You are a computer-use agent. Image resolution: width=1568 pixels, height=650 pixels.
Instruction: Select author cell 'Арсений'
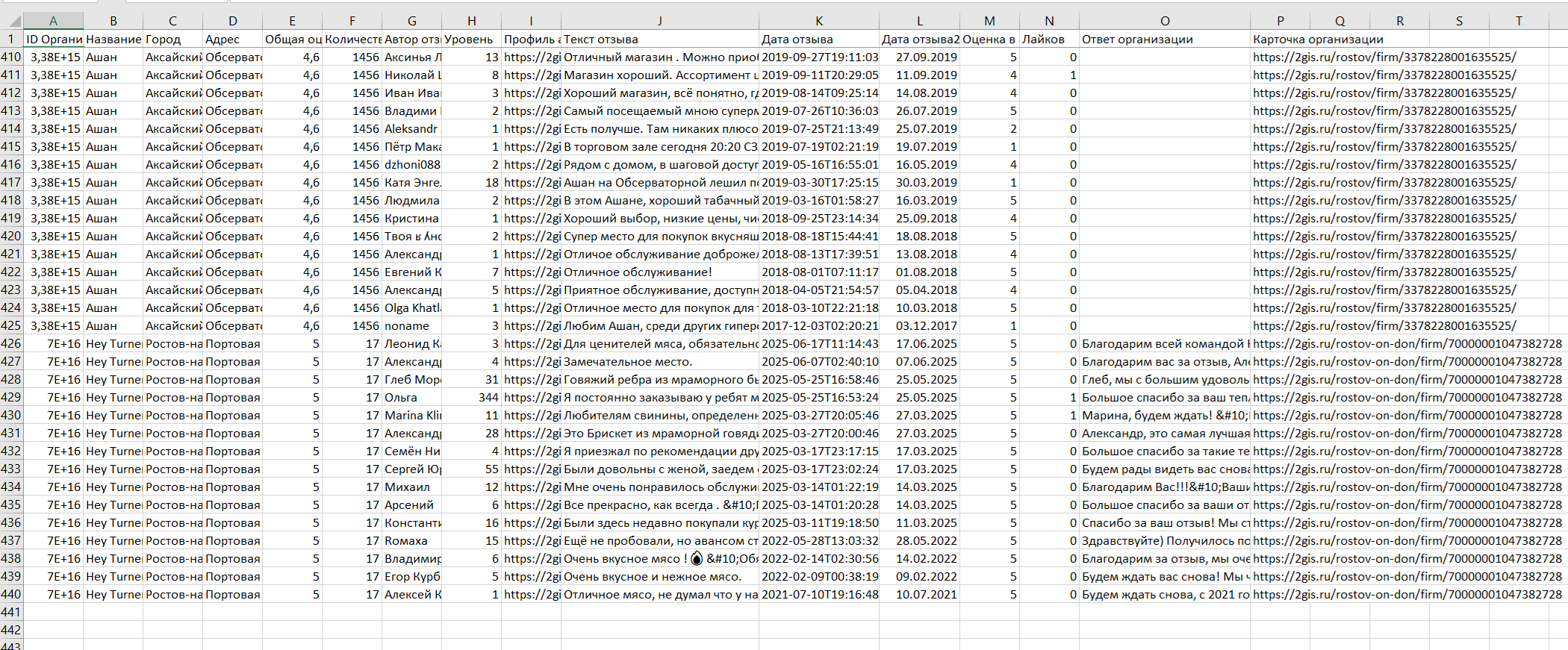click(411, 504)
